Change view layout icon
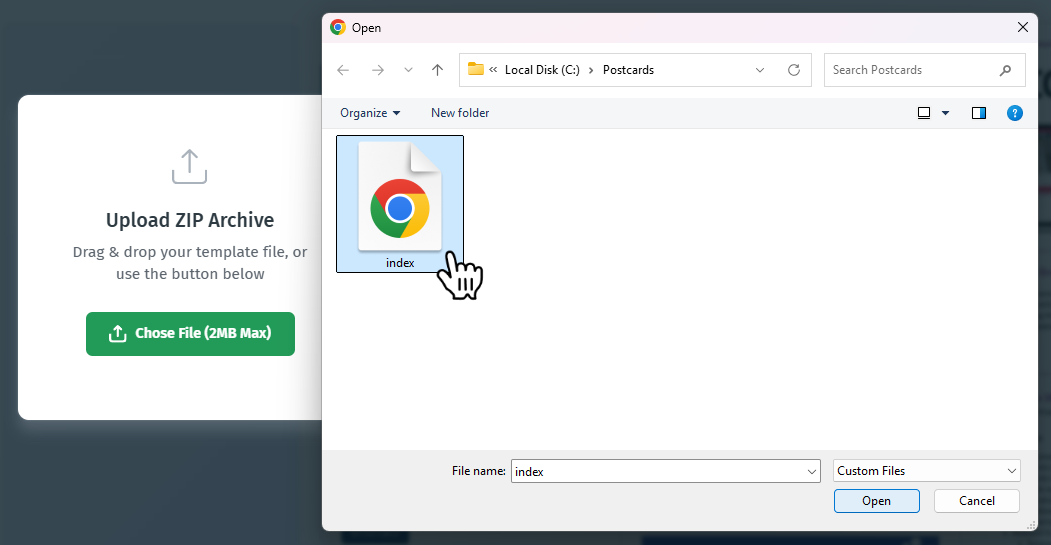The image size is (1051, 545). (924, 113)
